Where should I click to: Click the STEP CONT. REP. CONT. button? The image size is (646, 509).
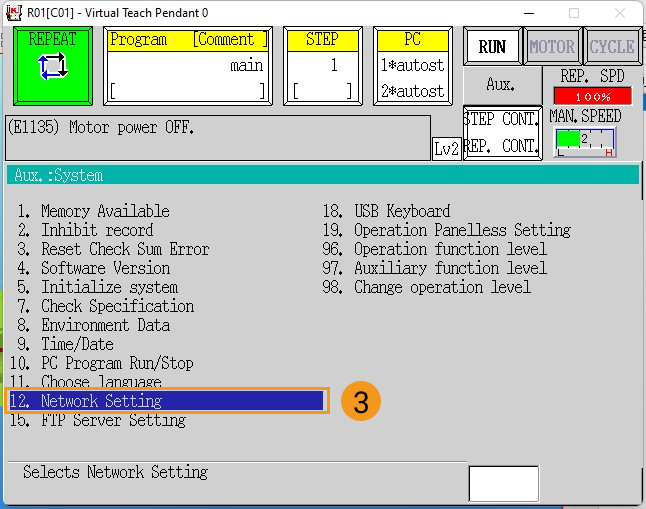point(501,132)
